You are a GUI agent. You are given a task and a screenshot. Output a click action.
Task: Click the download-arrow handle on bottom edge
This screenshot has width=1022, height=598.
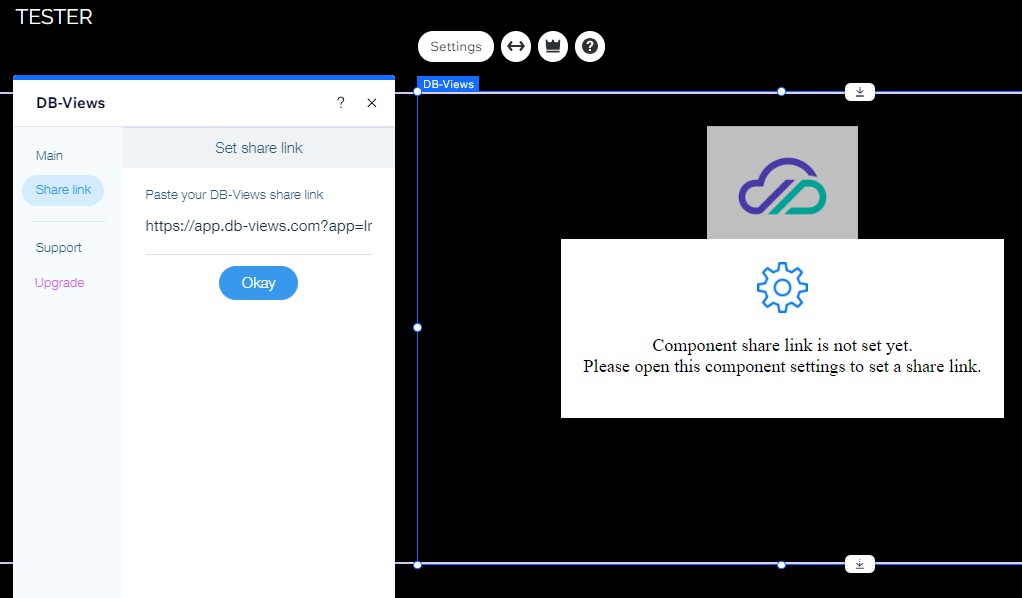point(860,564)
